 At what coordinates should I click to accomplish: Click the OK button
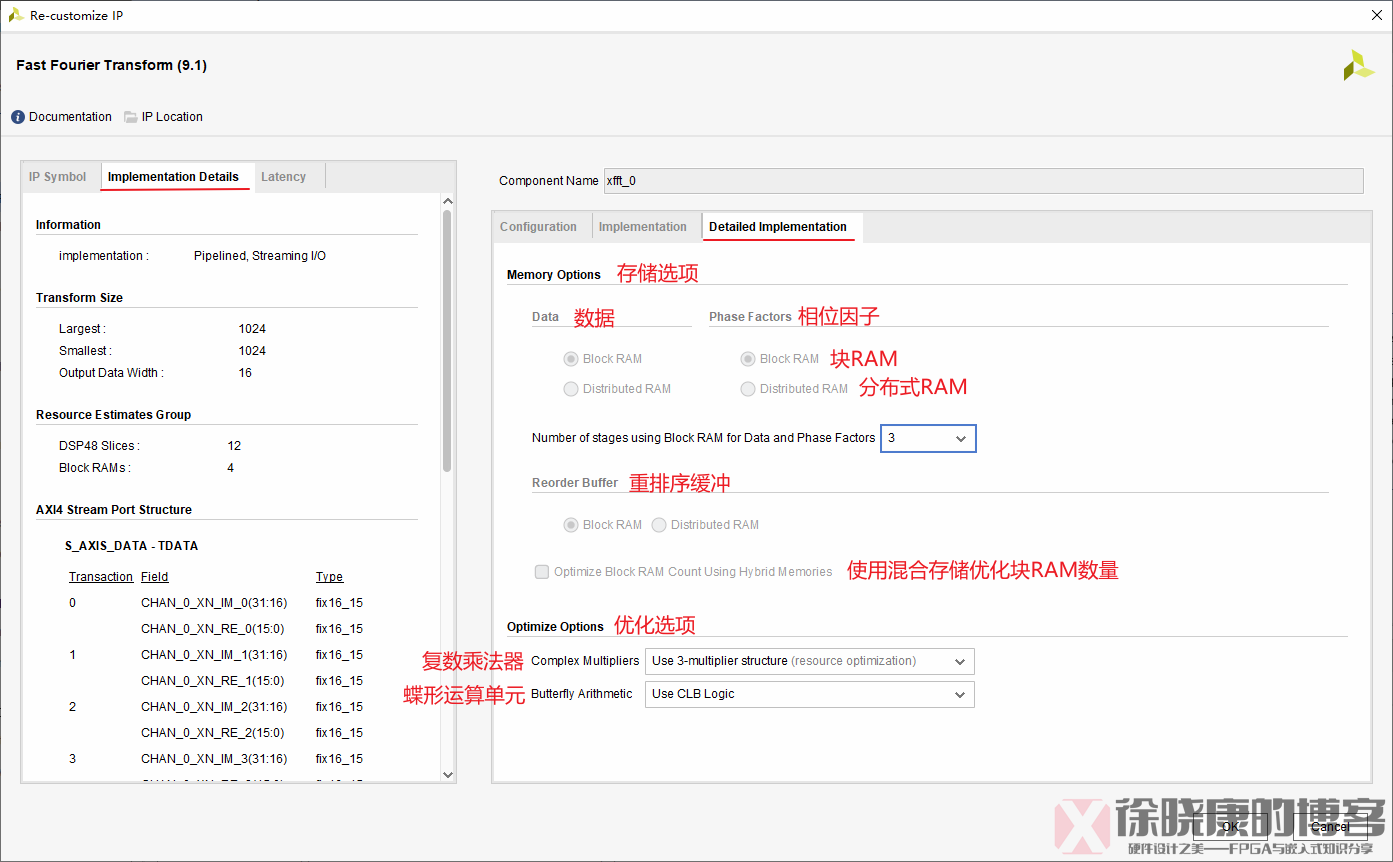pyautogui.click(x=1229, y=827)
